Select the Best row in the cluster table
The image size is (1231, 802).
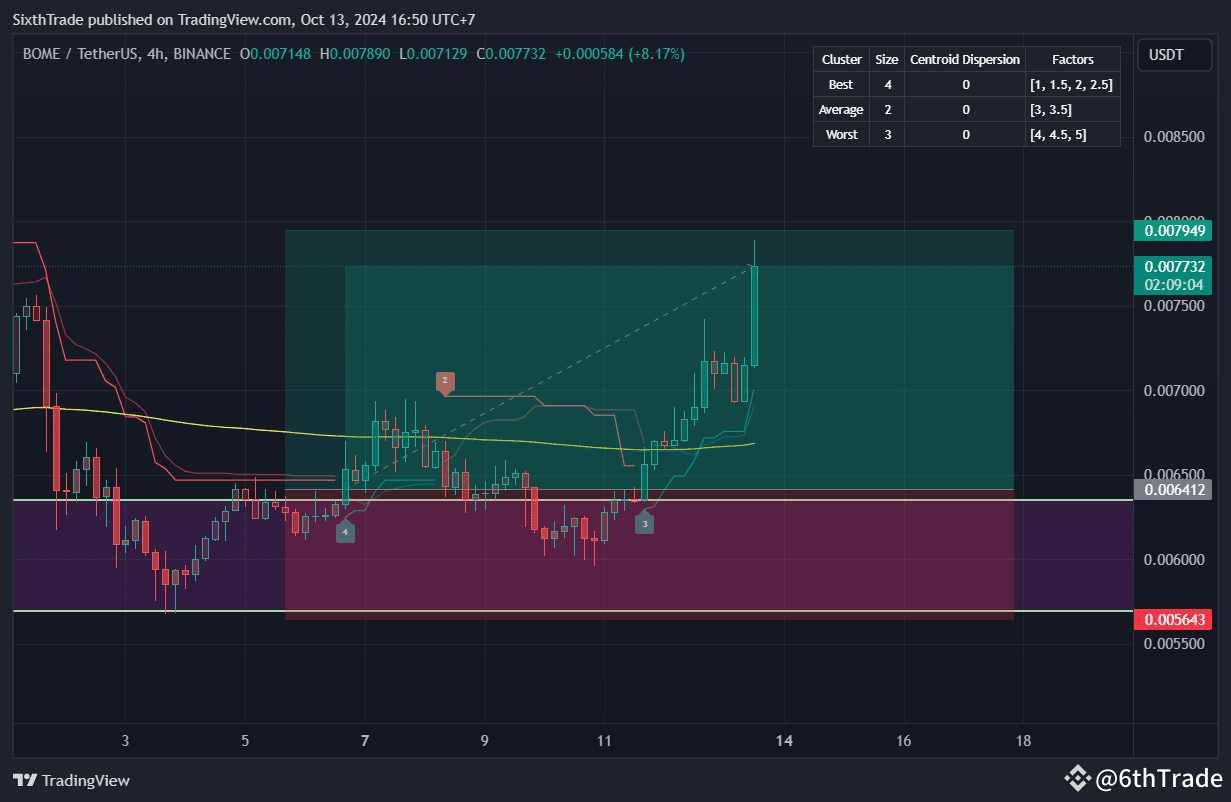tap(840, 84)
